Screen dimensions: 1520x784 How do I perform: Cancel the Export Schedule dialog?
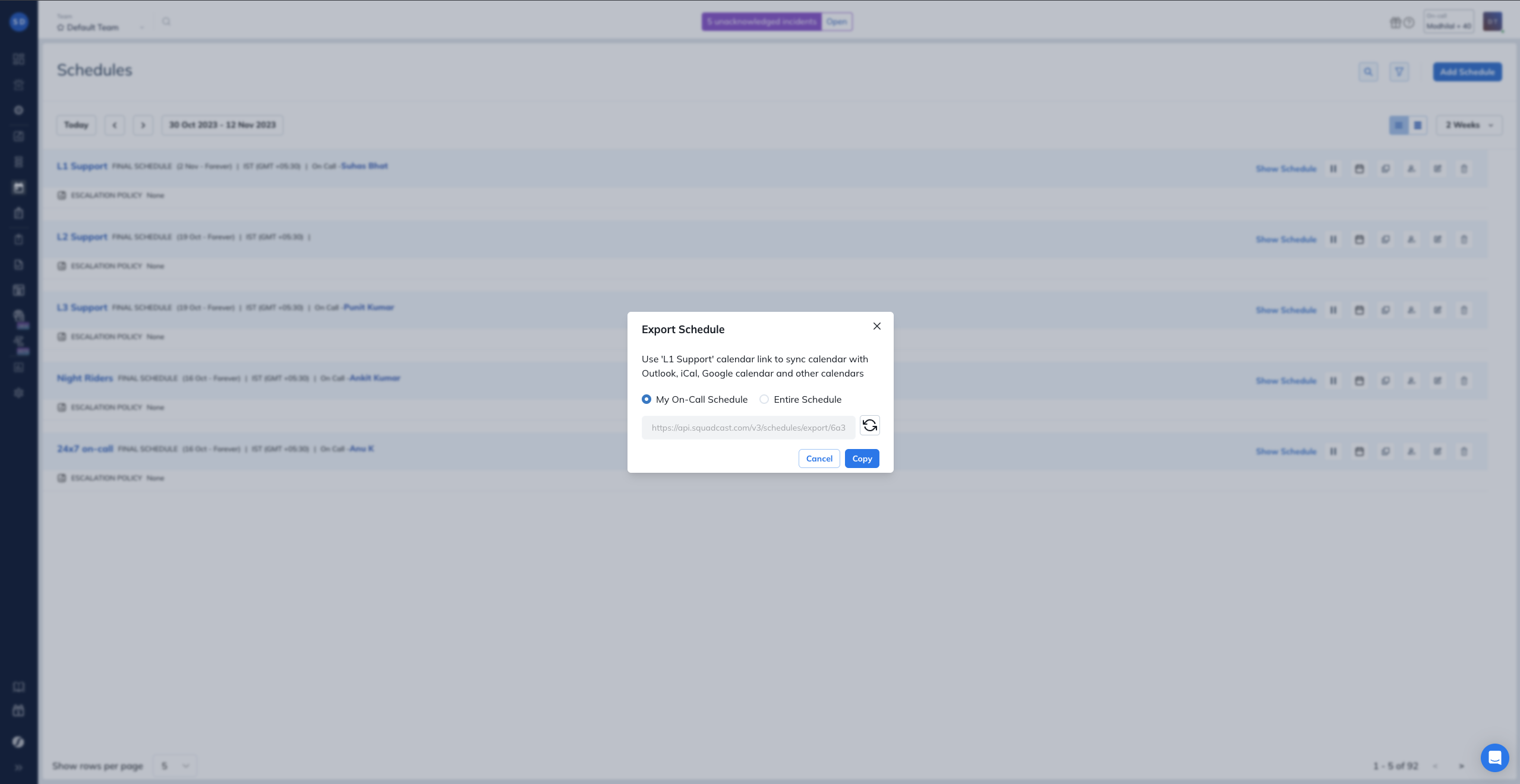point(818,459)
